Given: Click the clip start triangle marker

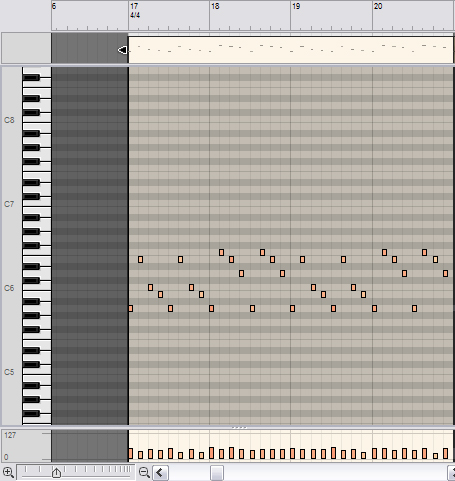Looking at the screenshot, I should (122, 50).
